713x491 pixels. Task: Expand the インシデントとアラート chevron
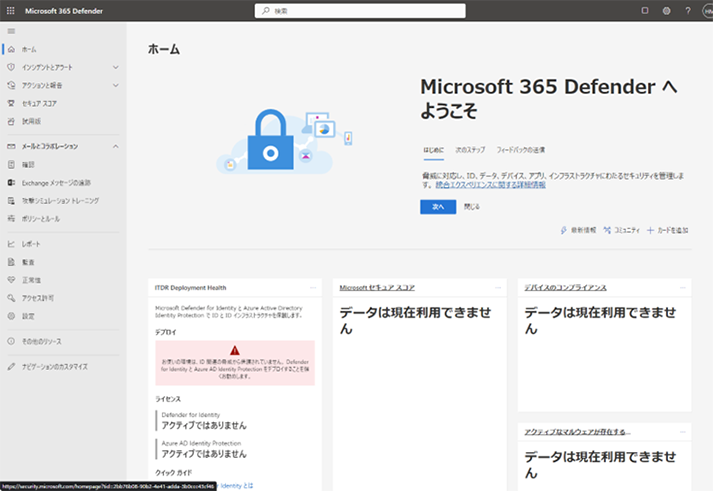[115, 67]
